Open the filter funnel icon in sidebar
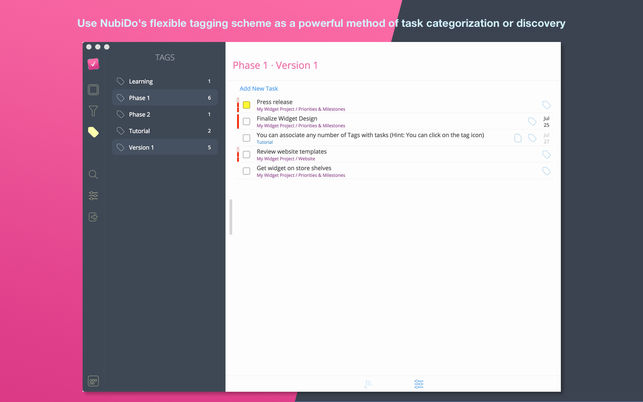 click(93, 111)
